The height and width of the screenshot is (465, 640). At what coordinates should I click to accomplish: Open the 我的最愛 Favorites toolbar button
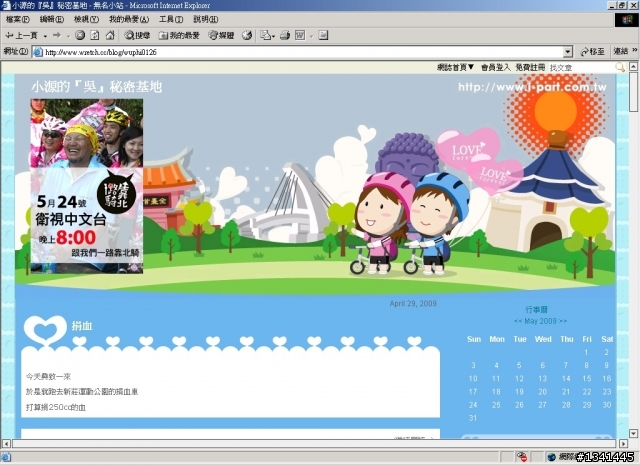(x=179, y=36)
